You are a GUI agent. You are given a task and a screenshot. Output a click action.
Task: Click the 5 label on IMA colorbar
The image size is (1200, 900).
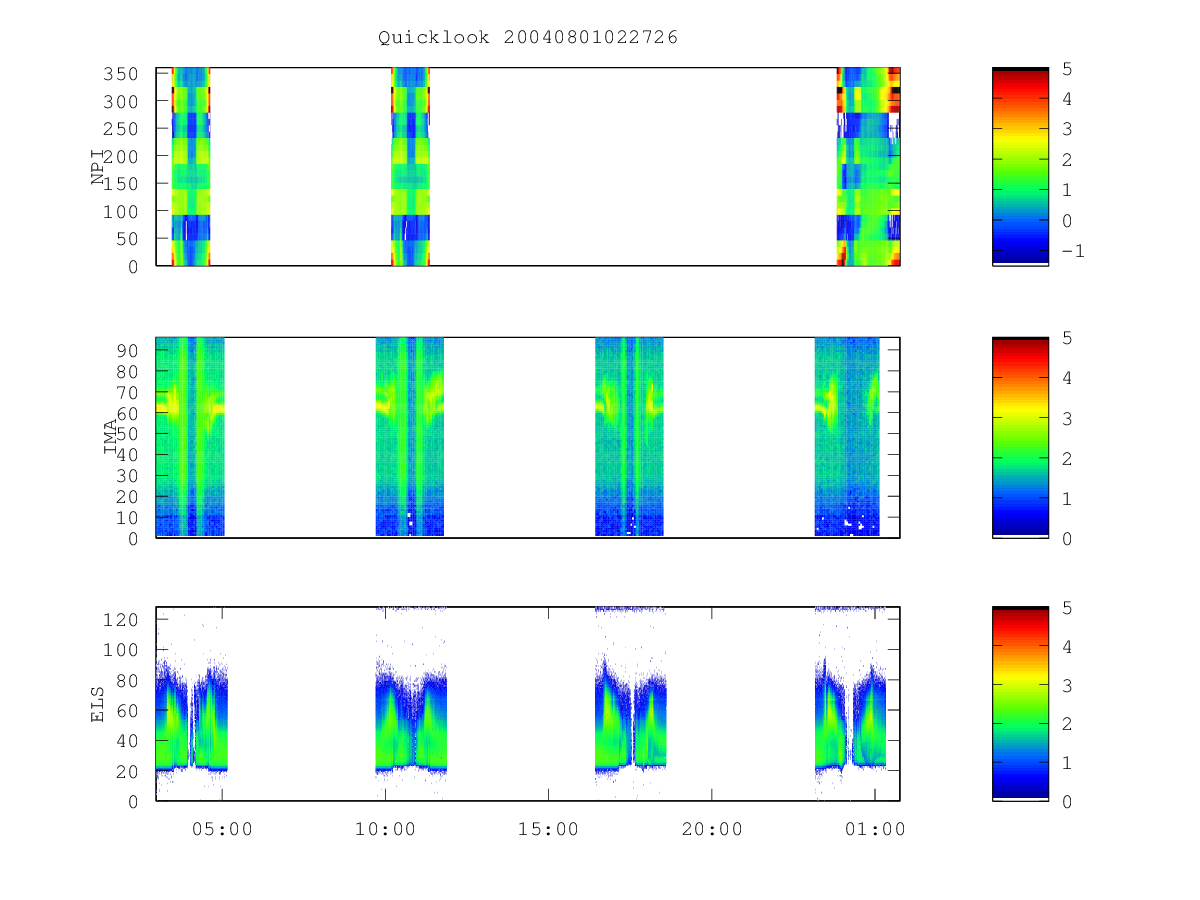(1065, 339)
